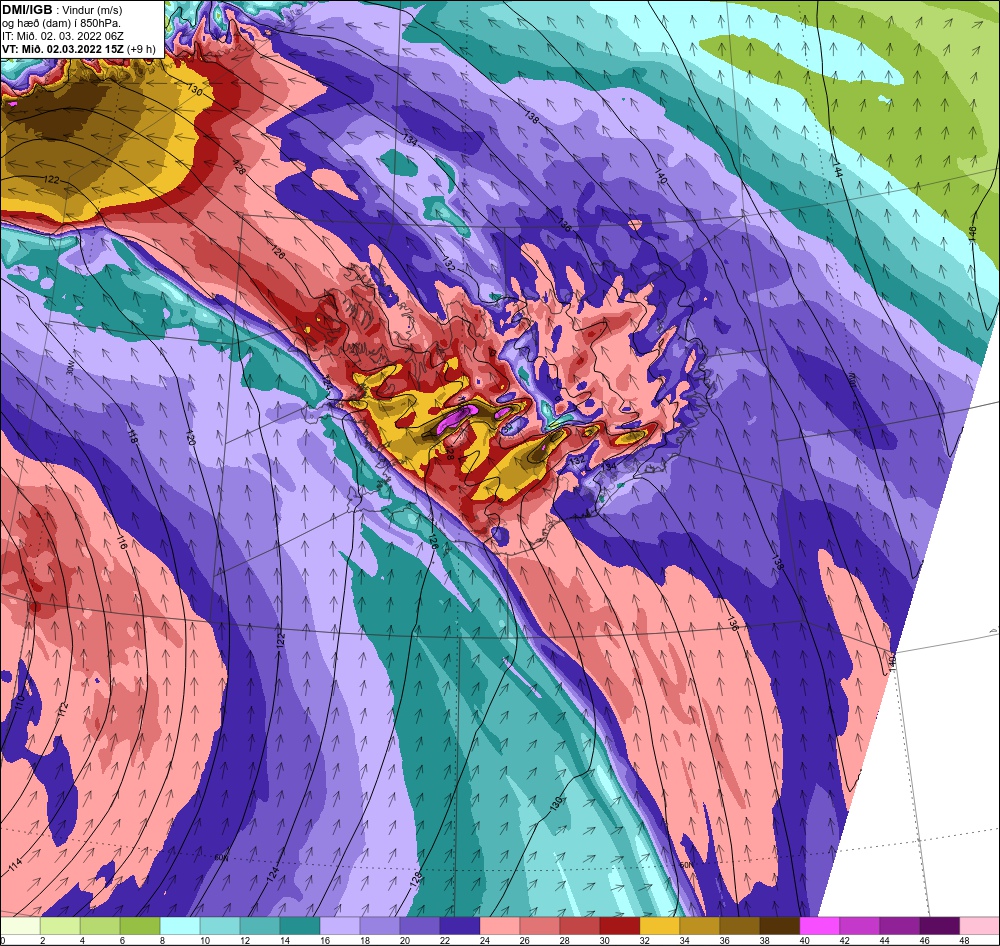Click legend tick label '16'
This screenshot has height=946, width=1000.
pyautogui.click(x=325, y=940)
